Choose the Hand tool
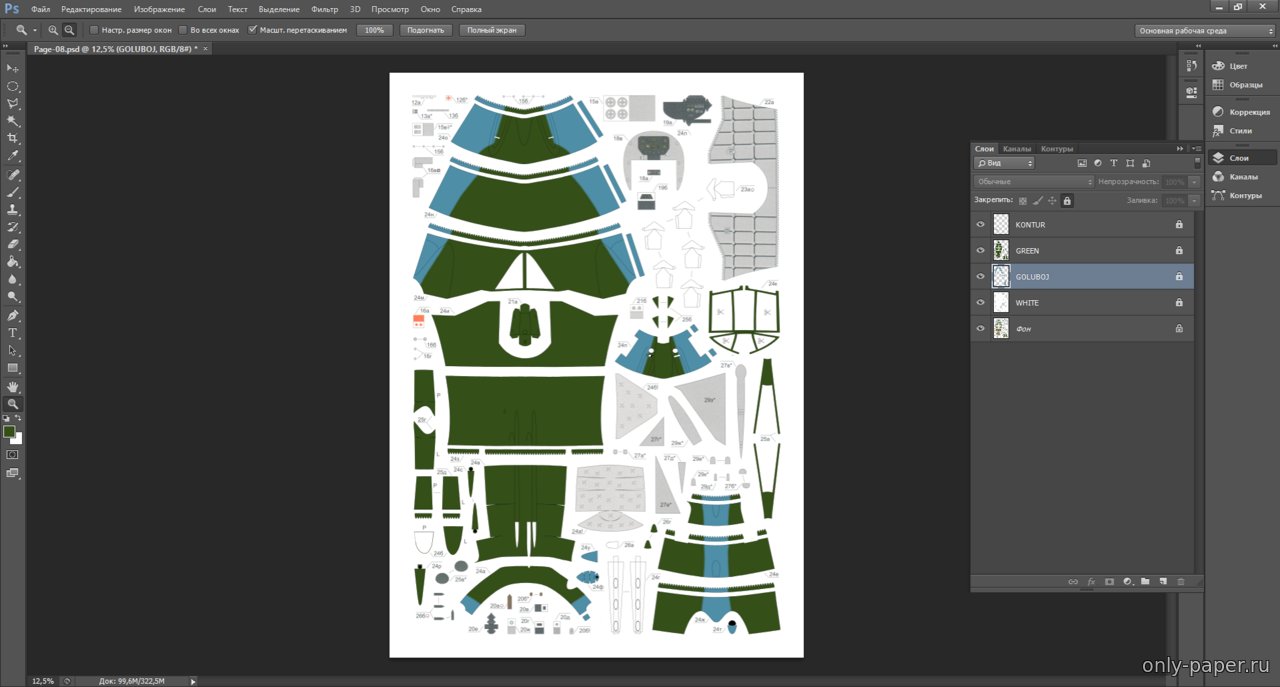This screenshot has width=1280, height=687. [x=13, y=387]
